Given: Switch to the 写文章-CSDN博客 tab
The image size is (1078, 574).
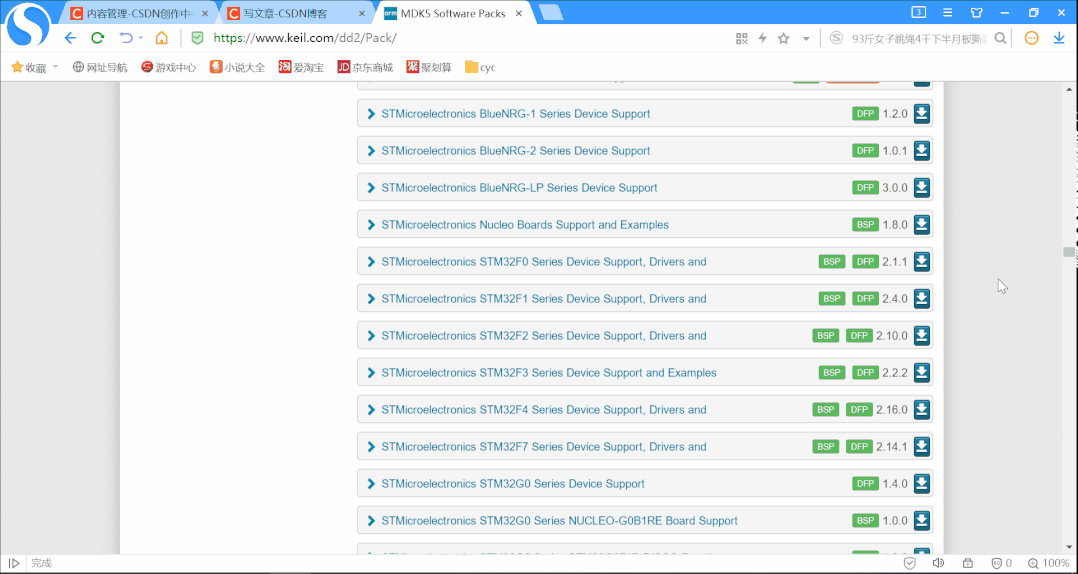Looking at the screenshot, I should tap(298, 13).
